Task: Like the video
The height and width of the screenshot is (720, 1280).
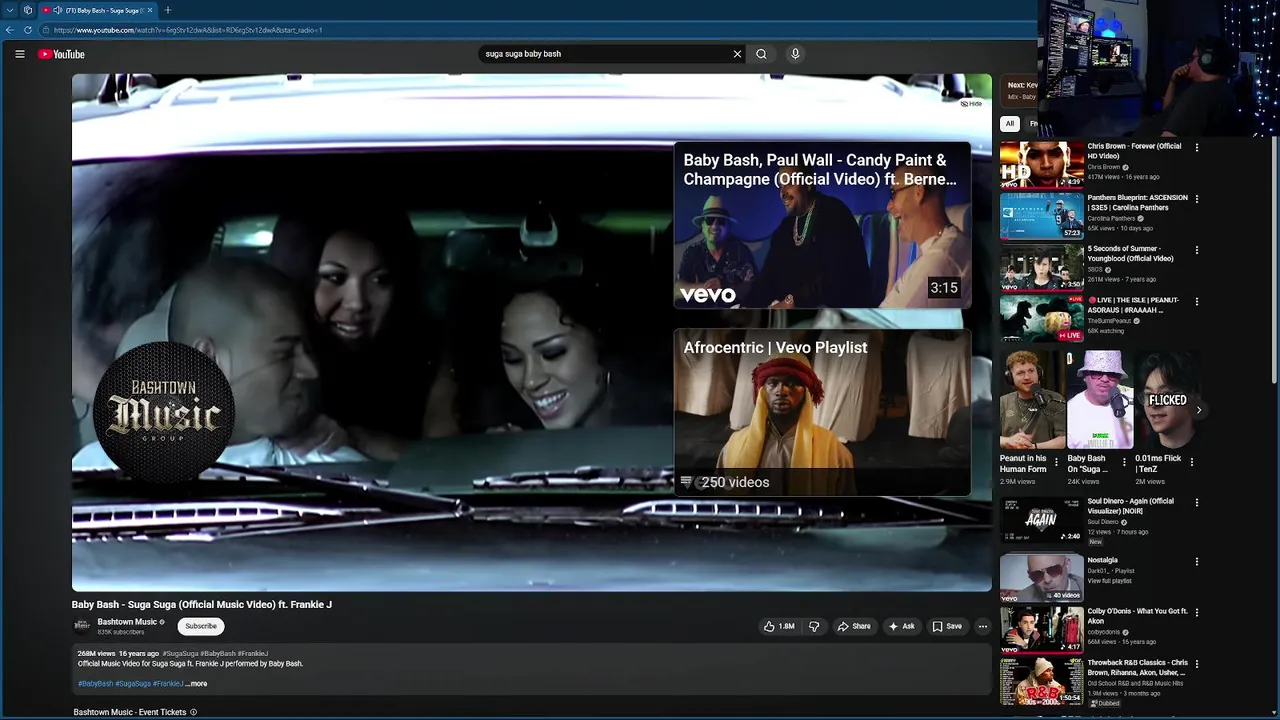Action: (x=779, y=626)
